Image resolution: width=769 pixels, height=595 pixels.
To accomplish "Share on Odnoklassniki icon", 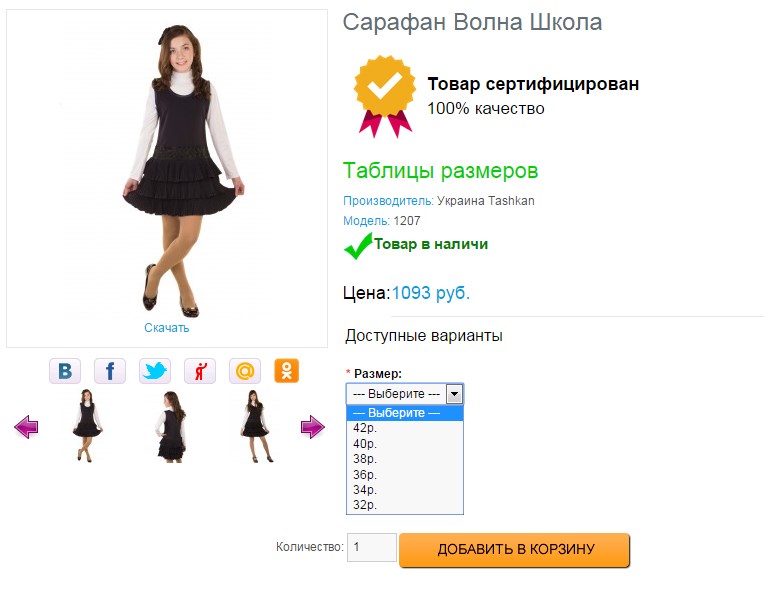I will click(288, 371).
